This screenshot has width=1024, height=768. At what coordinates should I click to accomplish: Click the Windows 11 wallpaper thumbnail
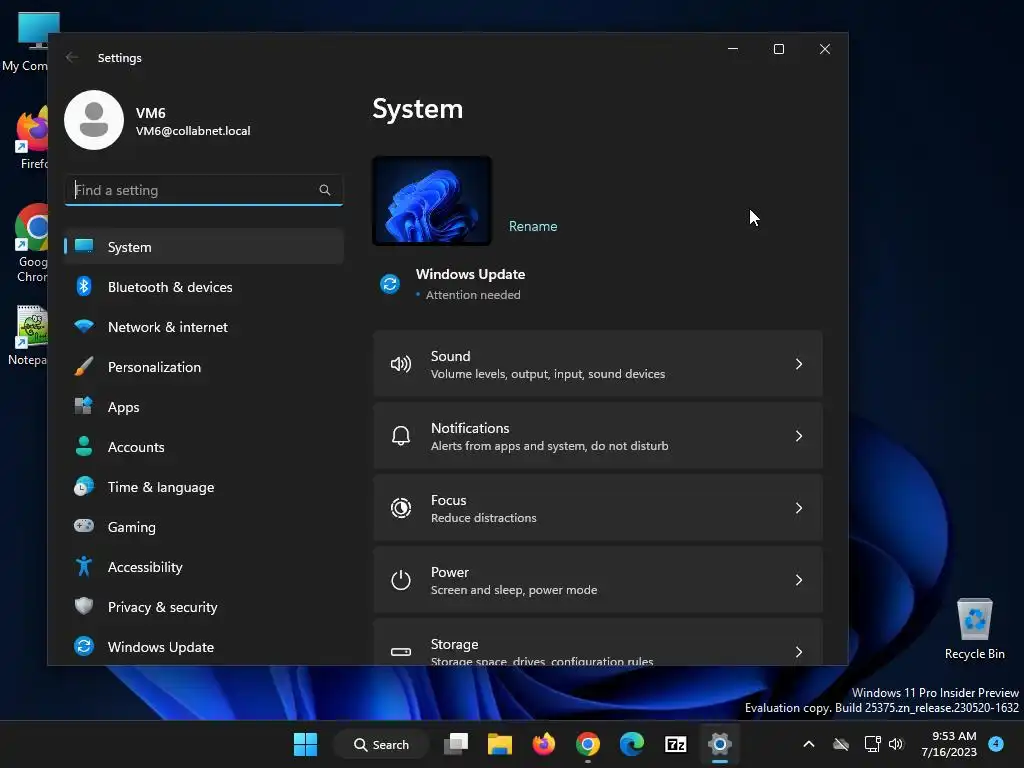432,200
